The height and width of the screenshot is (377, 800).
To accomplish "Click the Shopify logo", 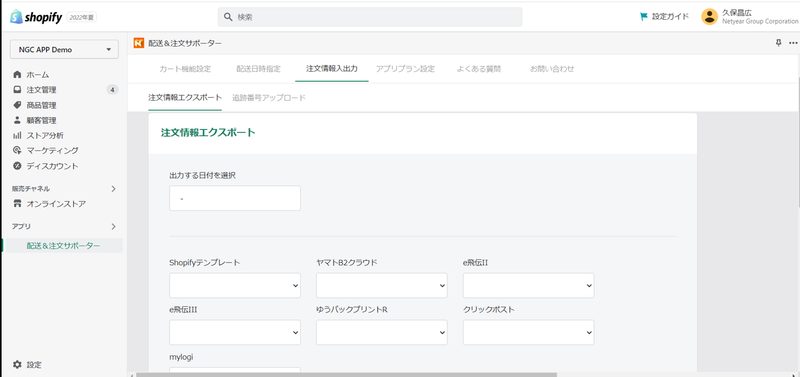I will [36, 17].
